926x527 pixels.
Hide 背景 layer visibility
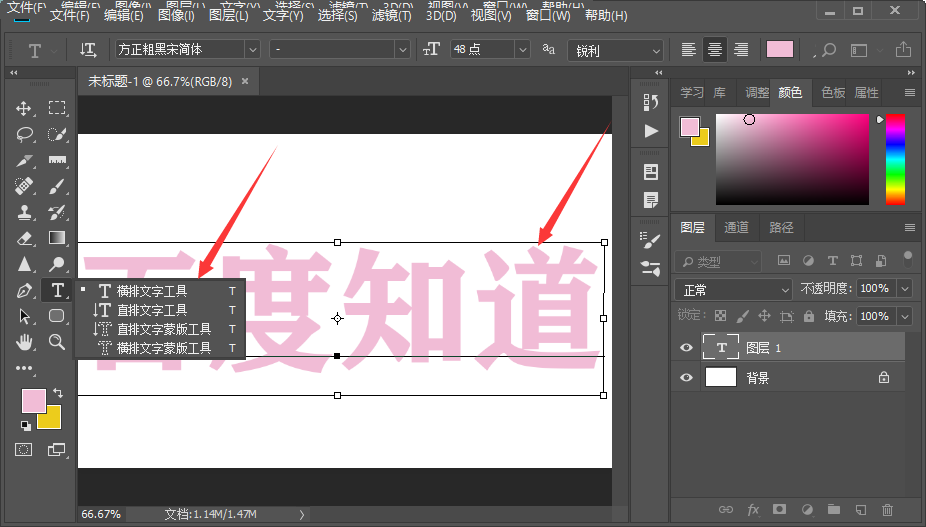click(686, 377)
